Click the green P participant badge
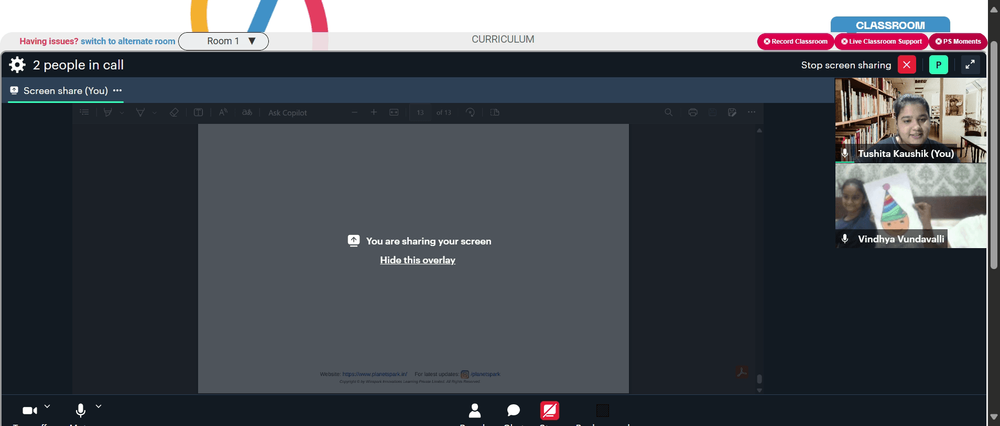This screenshot has width=1000, height=426. (x=938, y=65)
